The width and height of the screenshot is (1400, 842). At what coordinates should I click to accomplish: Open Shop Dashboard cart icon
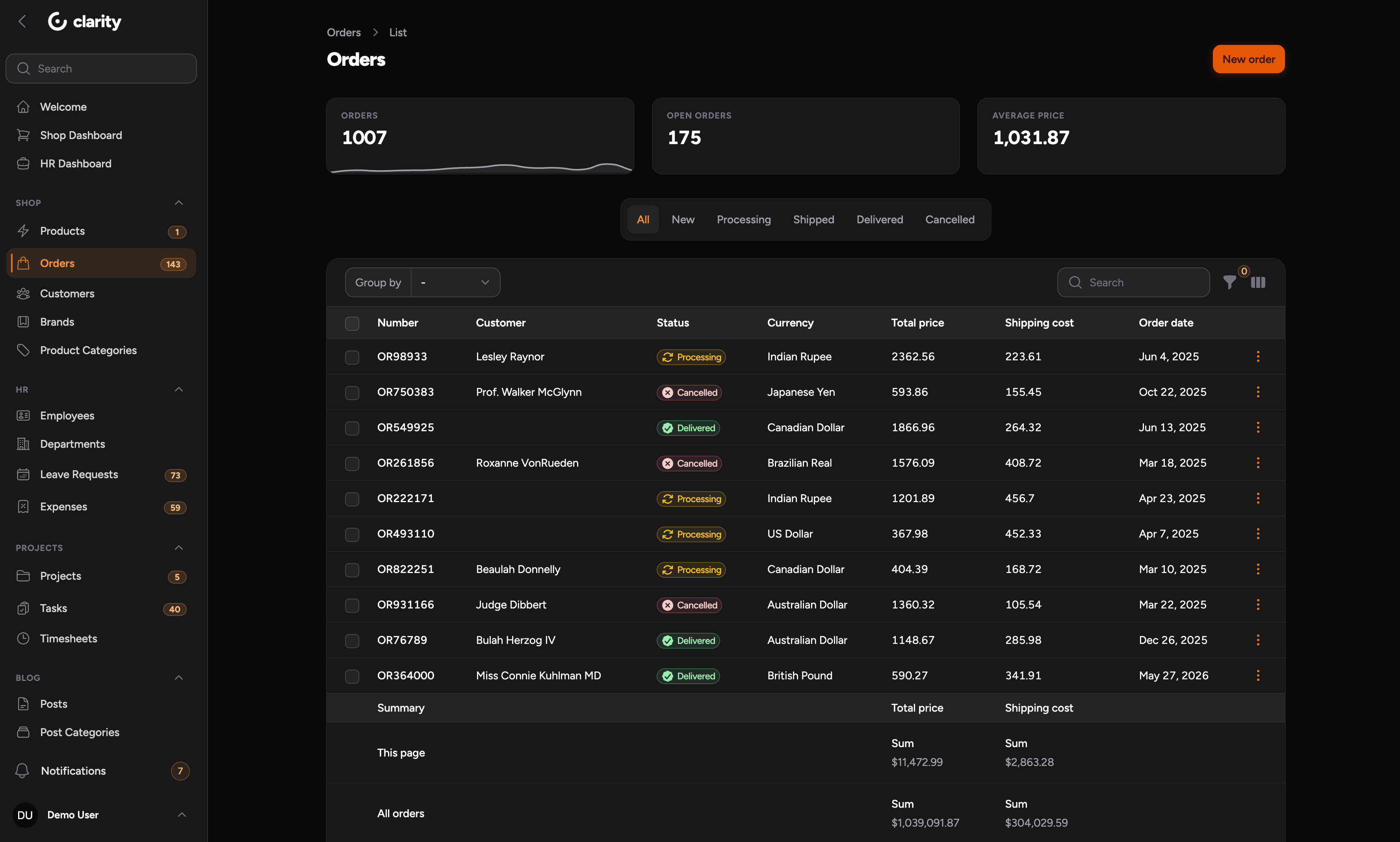tap(23, 135)
